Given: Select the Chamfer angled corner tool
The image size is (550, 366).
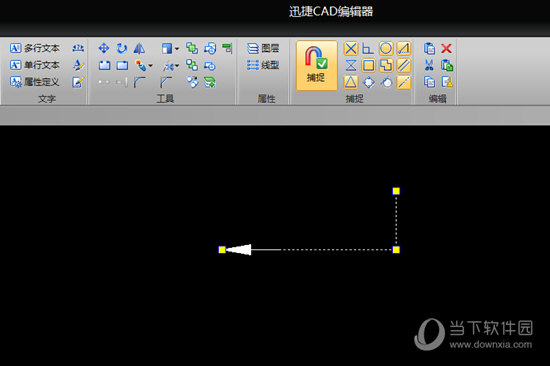Looking at the screenshot, I should tap(166, 82).
